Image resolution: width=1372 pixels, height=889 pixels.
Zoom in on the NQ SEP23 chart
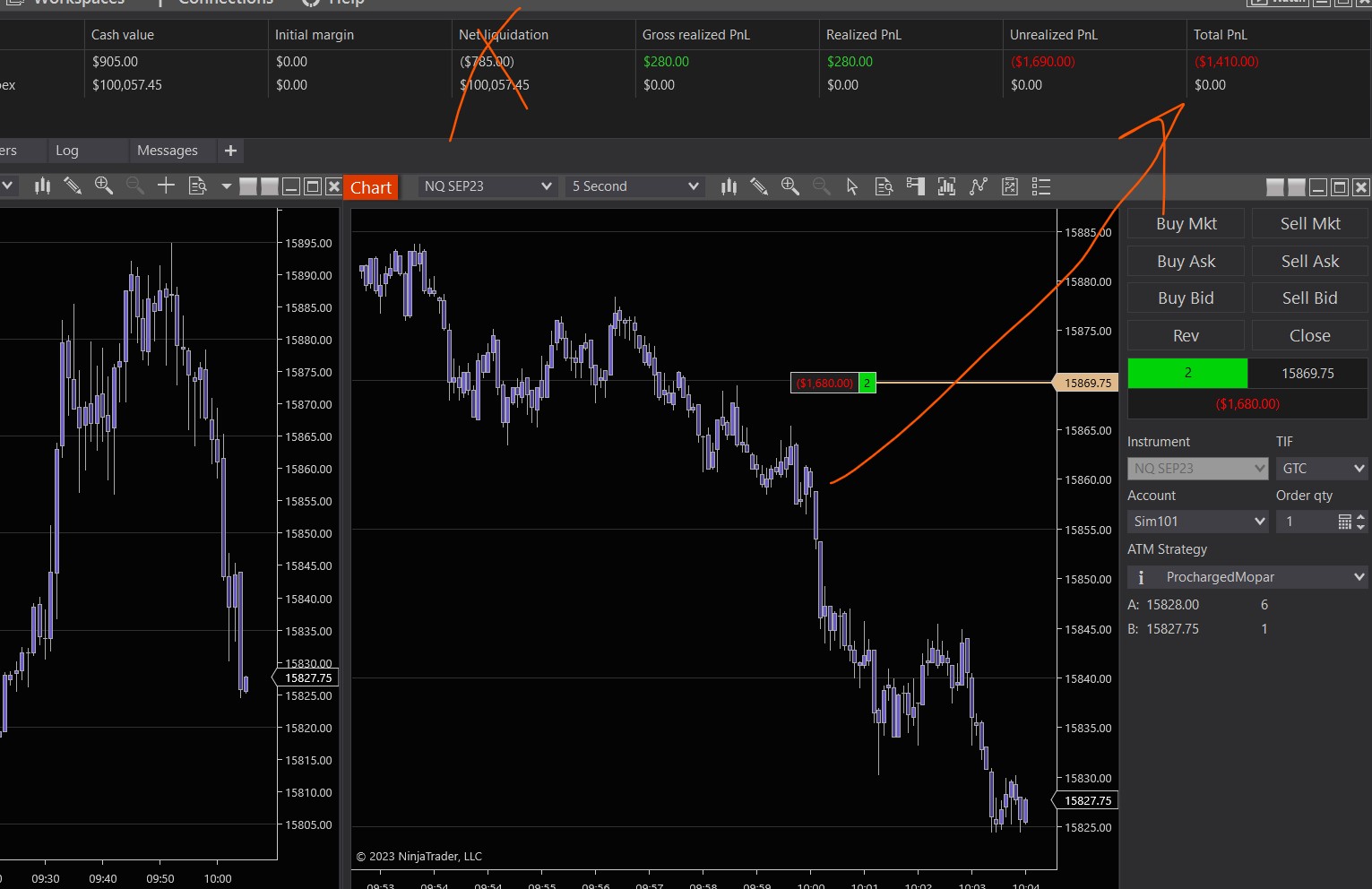click(790, 186)
